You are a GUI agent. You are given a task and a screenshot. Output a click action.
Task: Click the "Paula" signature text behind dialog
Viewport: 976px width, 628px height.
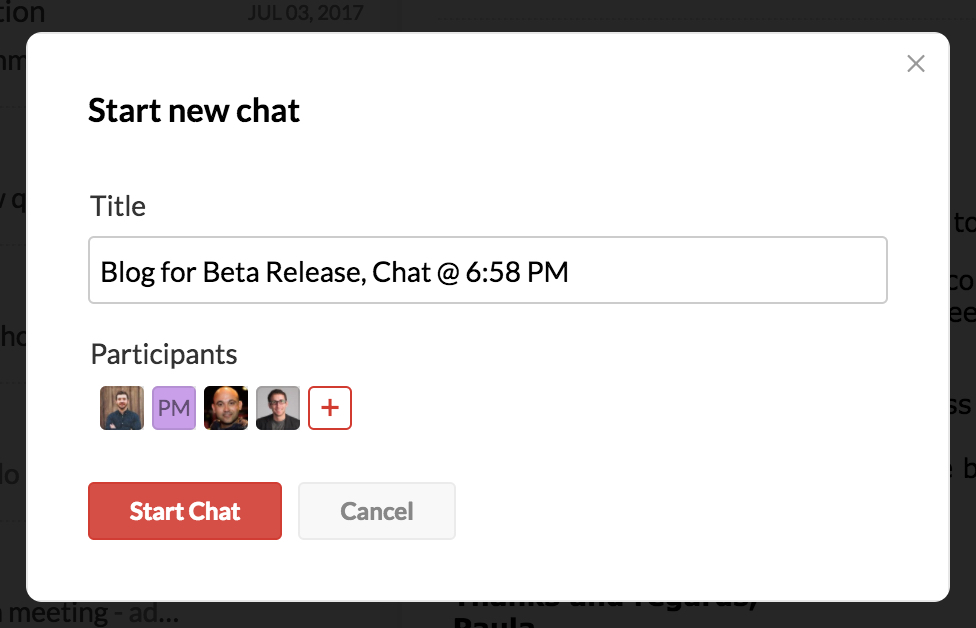coord(494,622)
